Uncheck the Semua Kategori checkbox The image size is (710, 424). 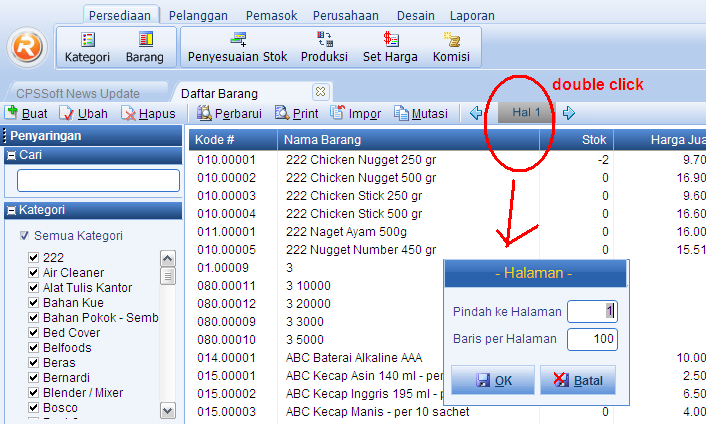pos(24,236)
